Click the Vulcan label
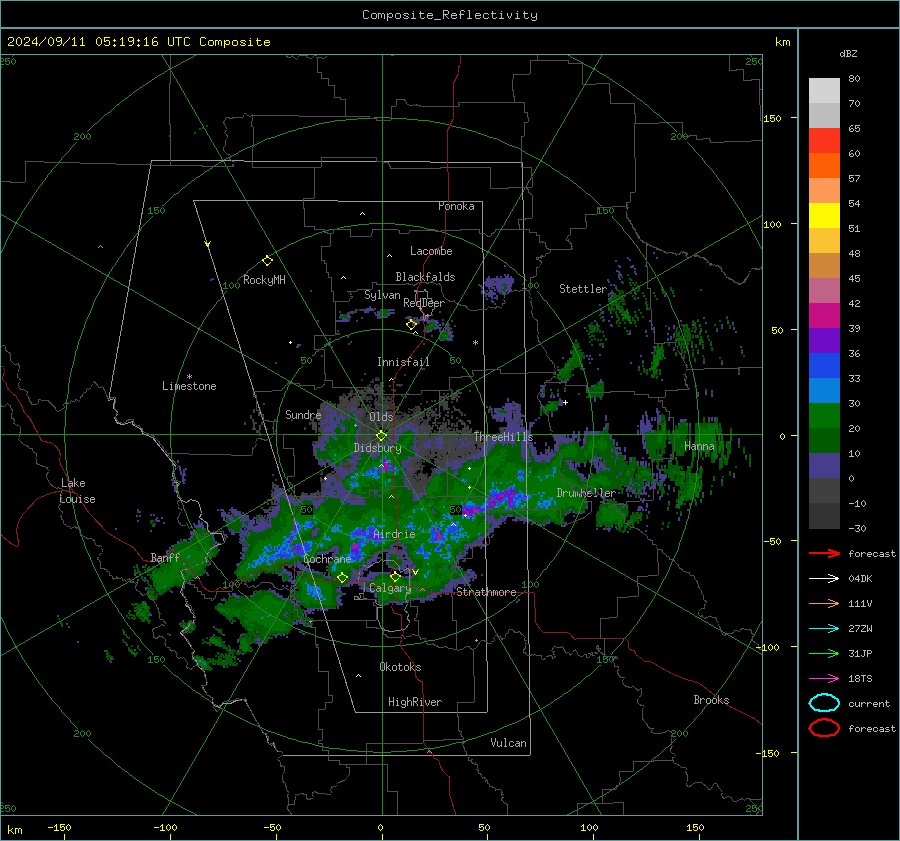900x841 pixels. click(509, 743)
